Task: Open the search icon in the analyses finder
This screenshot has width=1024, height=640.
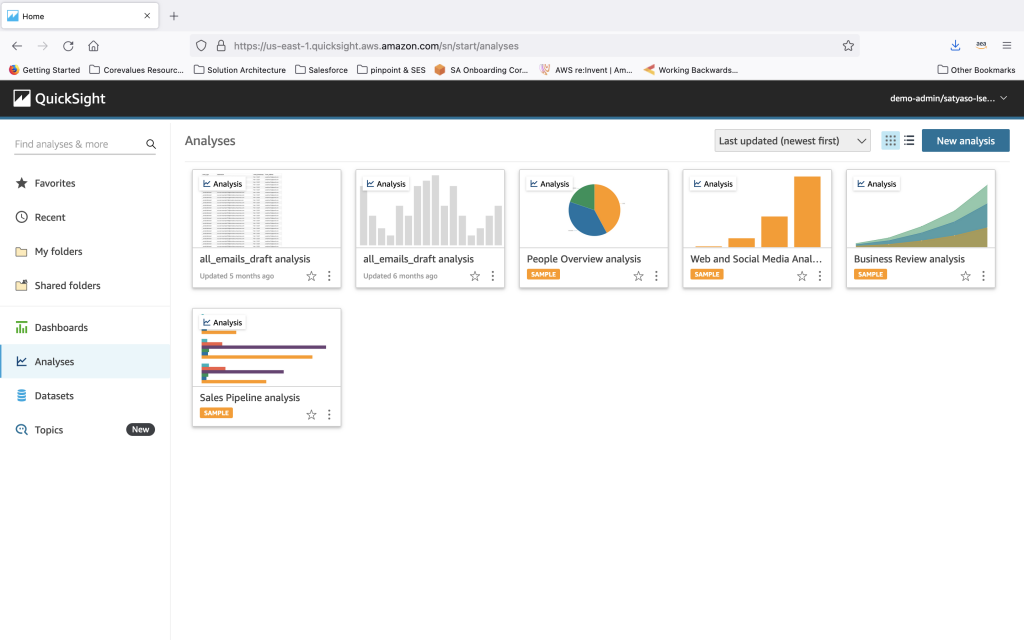Action: click(150, 144)
